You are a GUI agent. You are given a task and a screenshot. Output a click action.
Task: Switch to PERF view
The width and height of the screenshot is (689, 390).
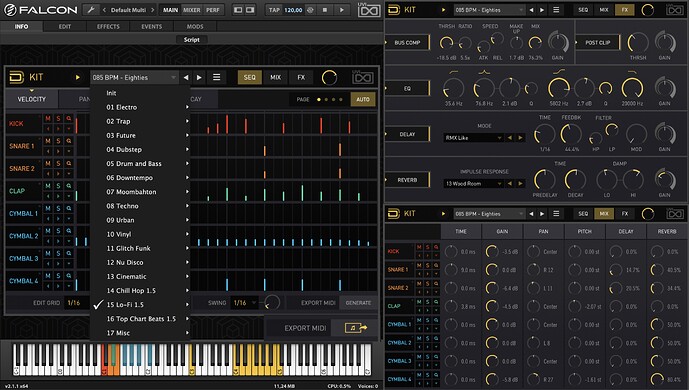click(x=213, y=10)
